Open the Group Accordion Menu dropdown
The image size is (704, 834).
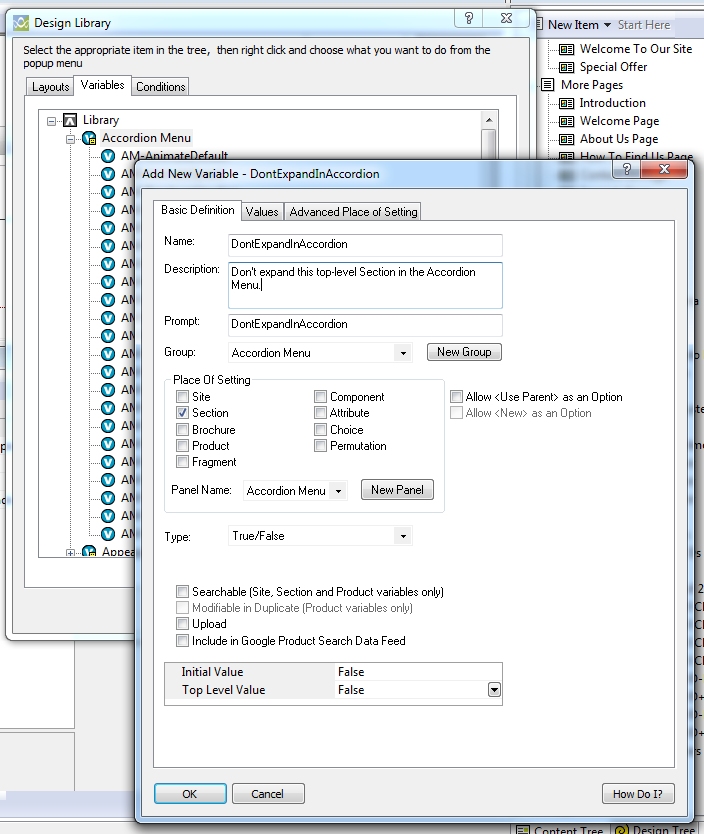coord(402,353)
